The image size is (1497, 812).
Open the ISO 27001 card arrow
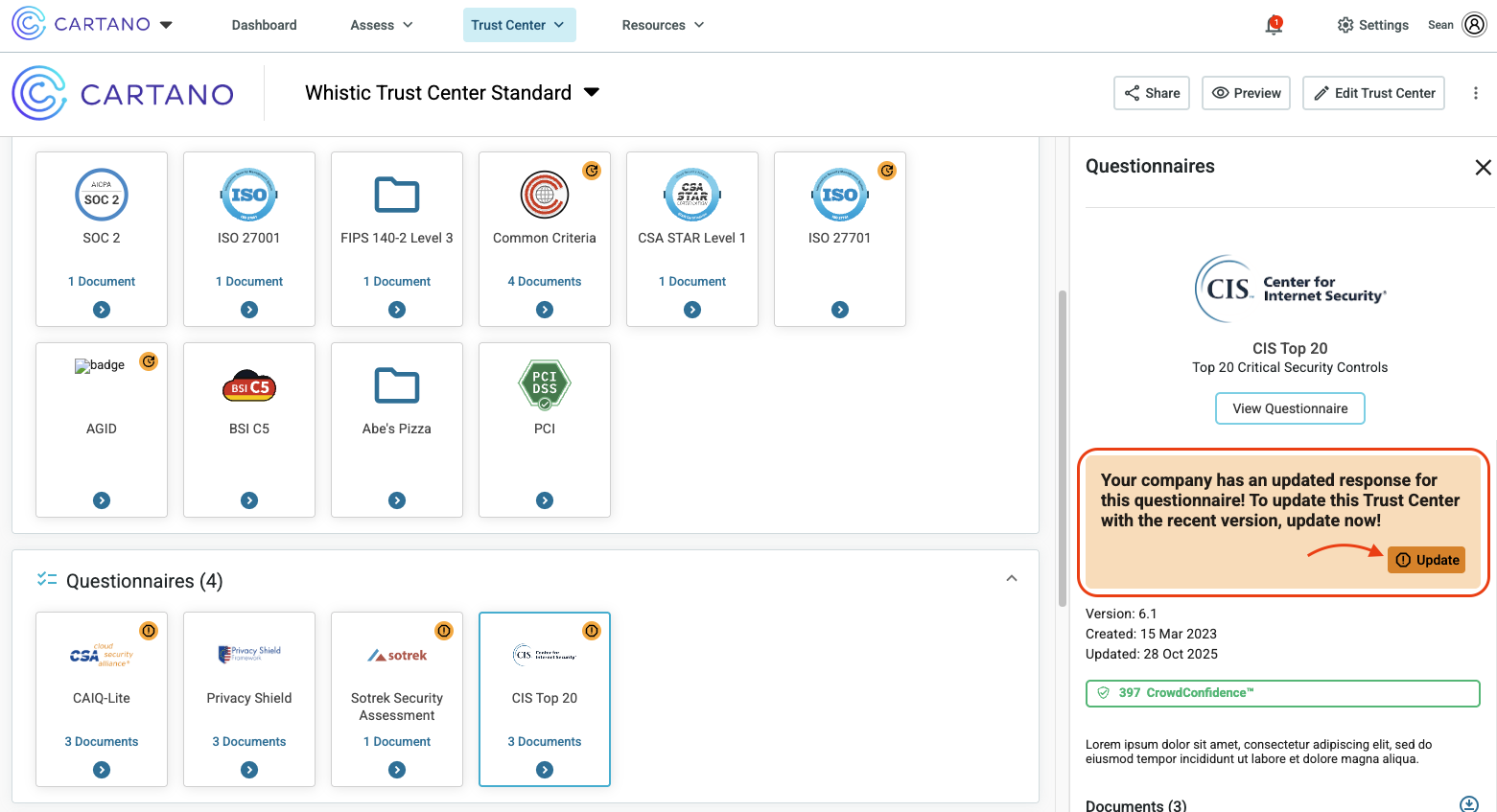pos(249,310)
